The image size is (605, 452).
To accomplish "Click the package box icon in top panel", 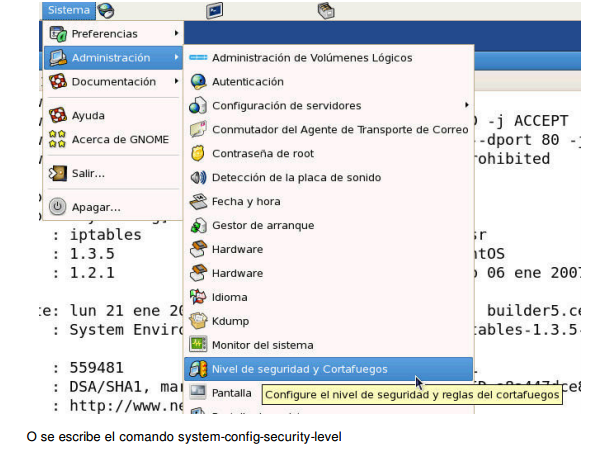I will [x=325, y=11].
